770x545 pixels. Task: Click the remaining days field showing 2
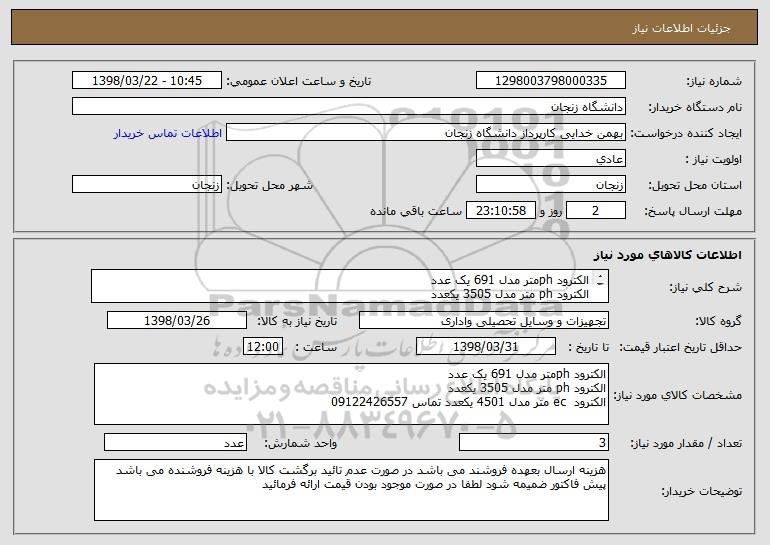(596, 211)
